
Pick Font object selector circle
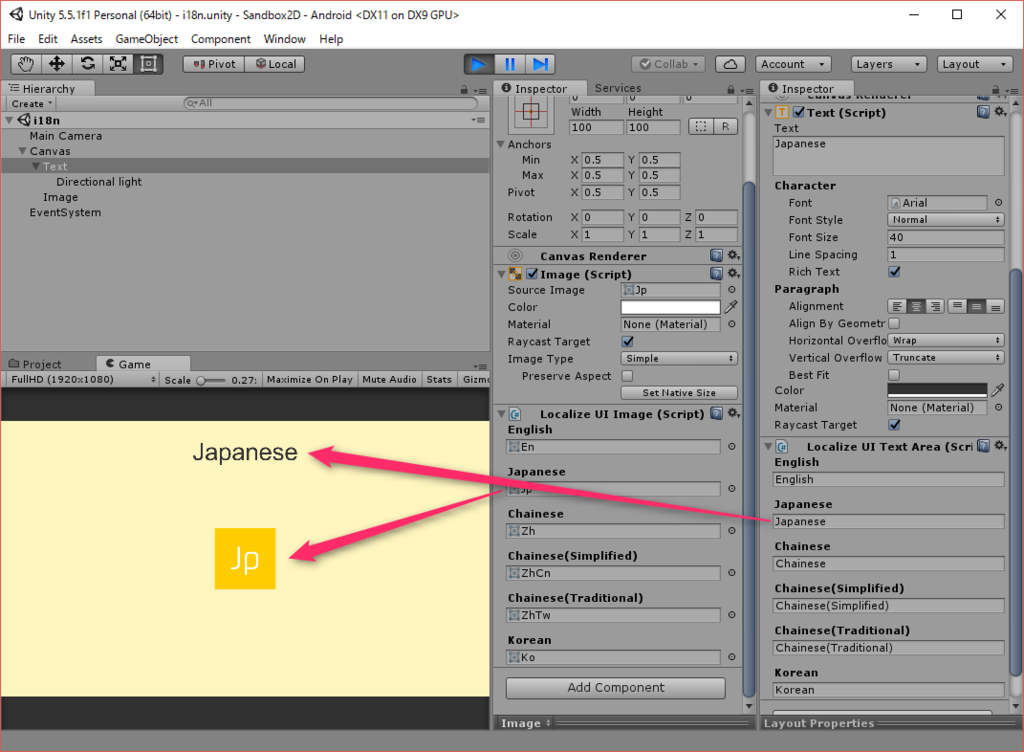[x=999, y=203]
